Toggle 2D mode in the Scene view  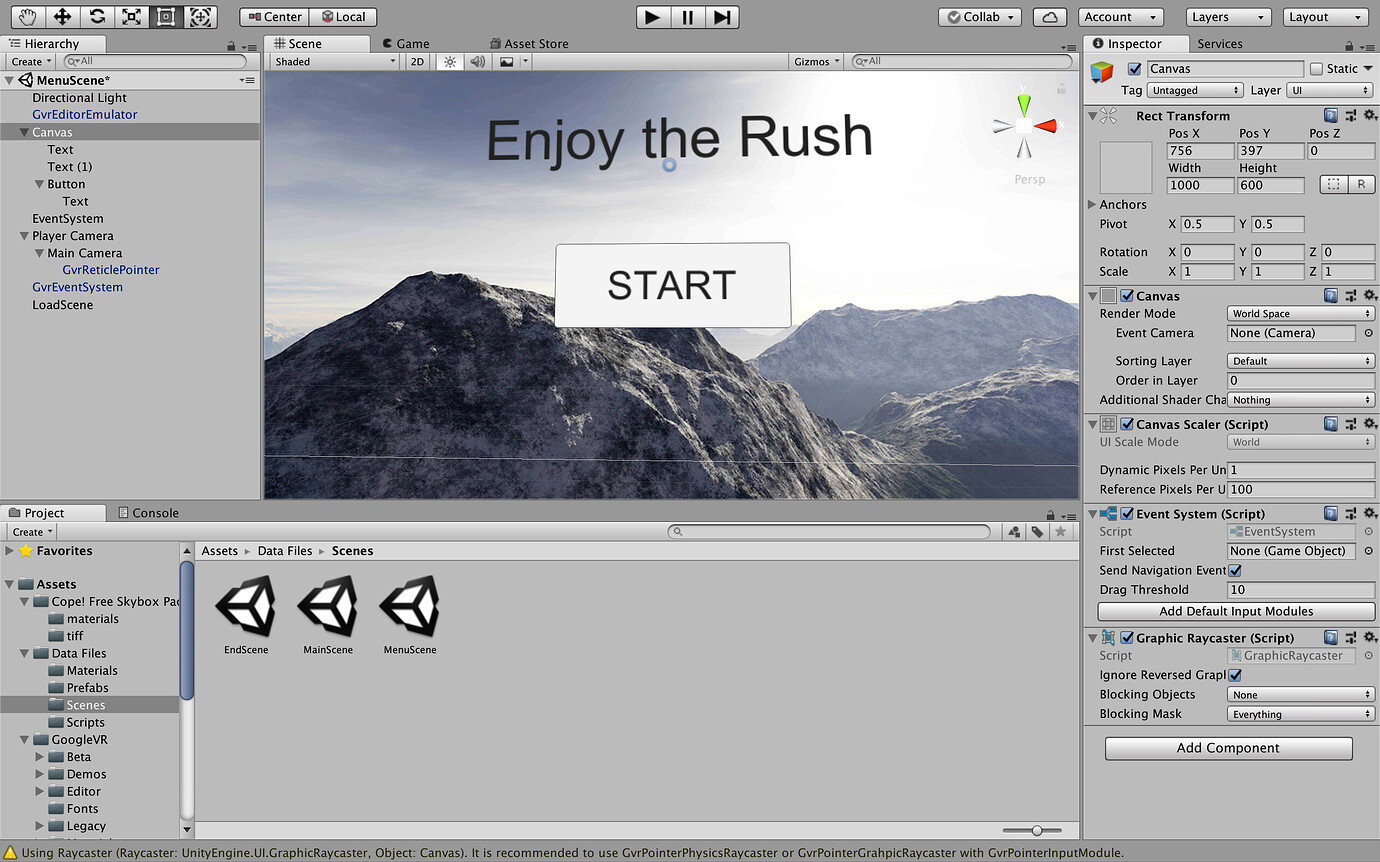[x=417, y=61]
